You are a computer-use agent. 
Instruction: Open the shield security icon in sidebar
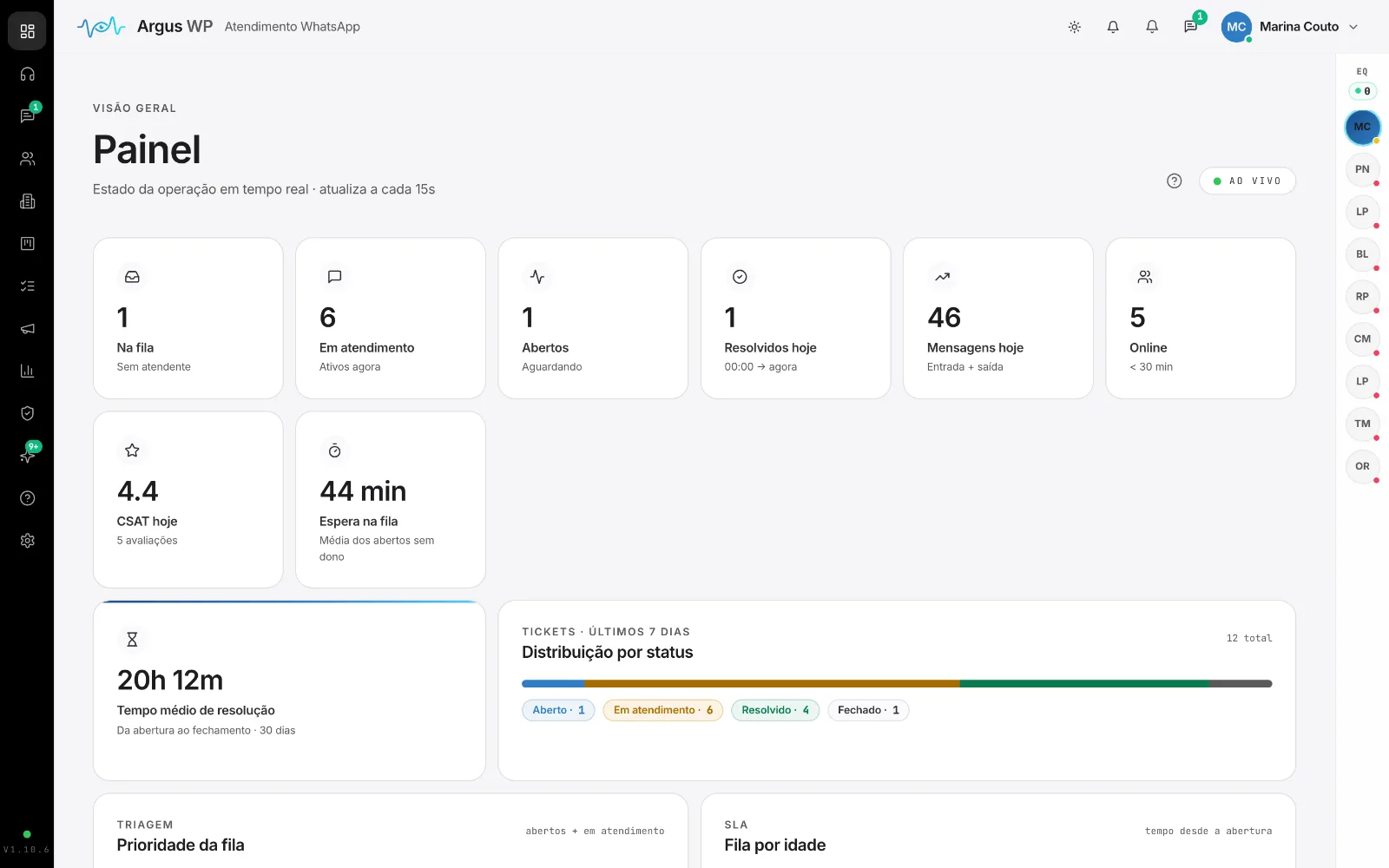[27, 413]
